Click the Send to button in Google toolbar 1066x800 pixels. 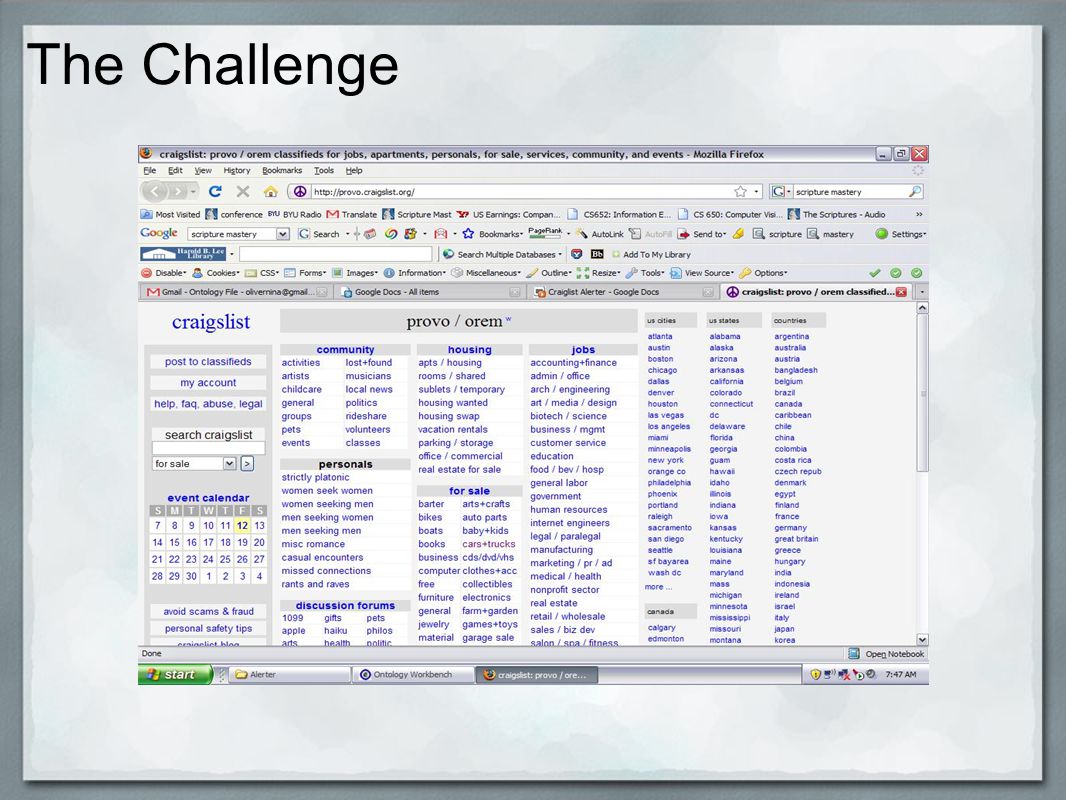pyautogui.click(x=702, y=234)
